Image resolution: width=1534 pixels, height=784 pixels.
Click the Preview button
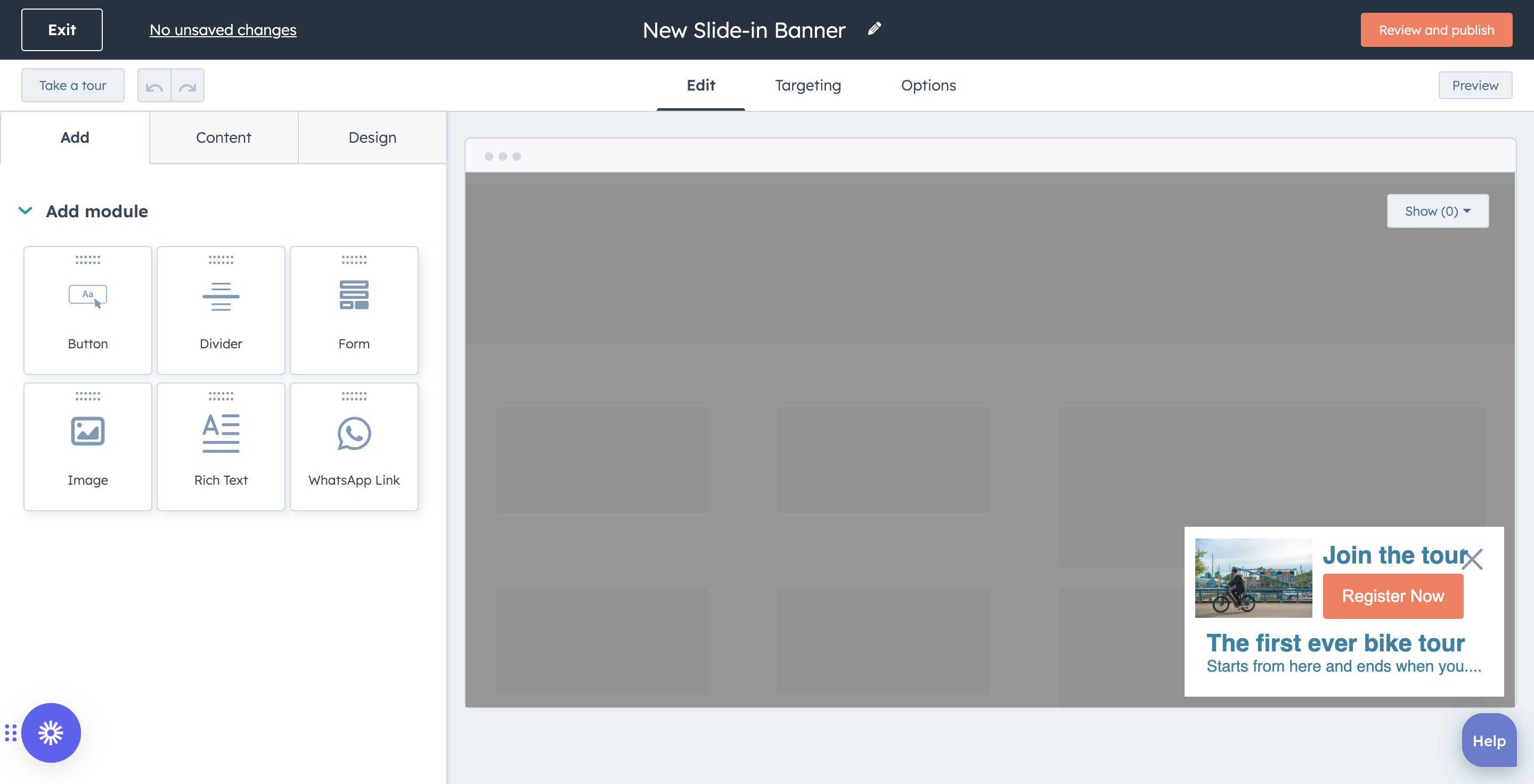(1475, 85)
